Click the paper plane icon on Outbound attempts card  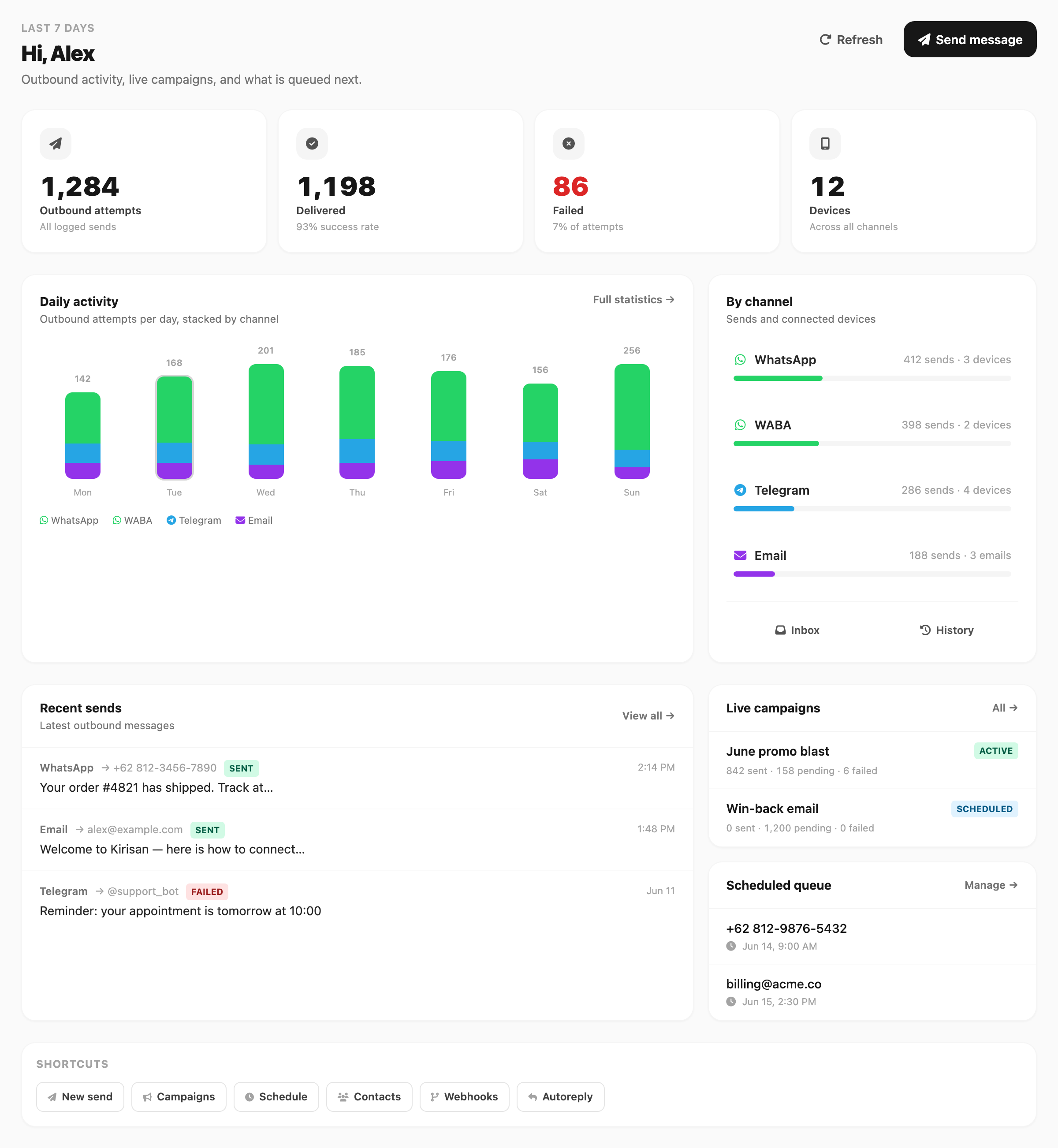click(x=56, y=144)
